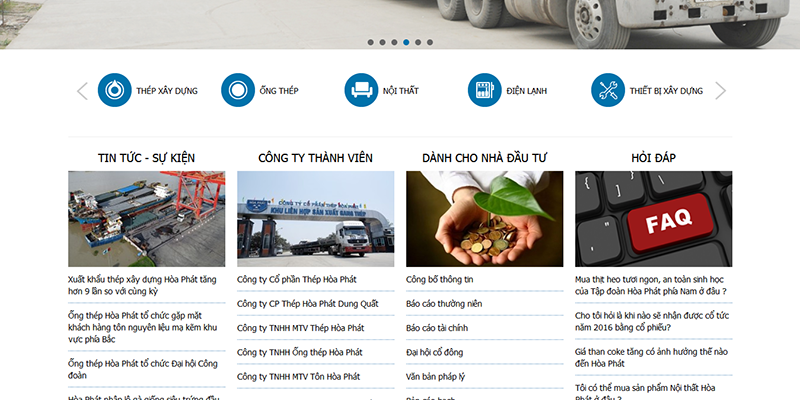Open the Thiết Bị Xây Dựng tools icon
The height and width of the screenshot is (400, 800).
[x=607, y=91]
